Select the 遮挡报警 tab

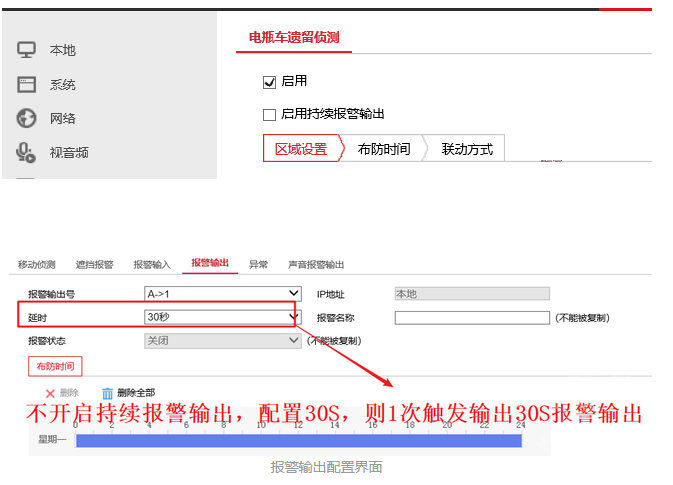[95, 265]
